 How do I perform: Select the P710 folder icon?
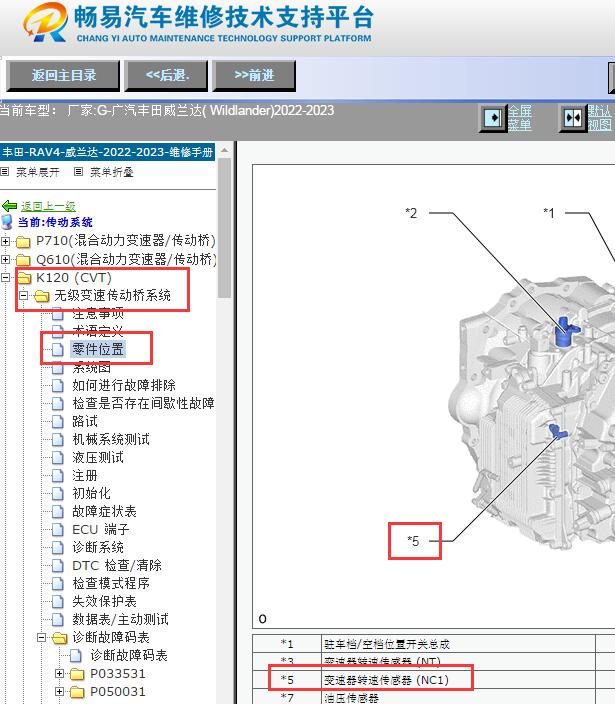click(x=23, y=242)
